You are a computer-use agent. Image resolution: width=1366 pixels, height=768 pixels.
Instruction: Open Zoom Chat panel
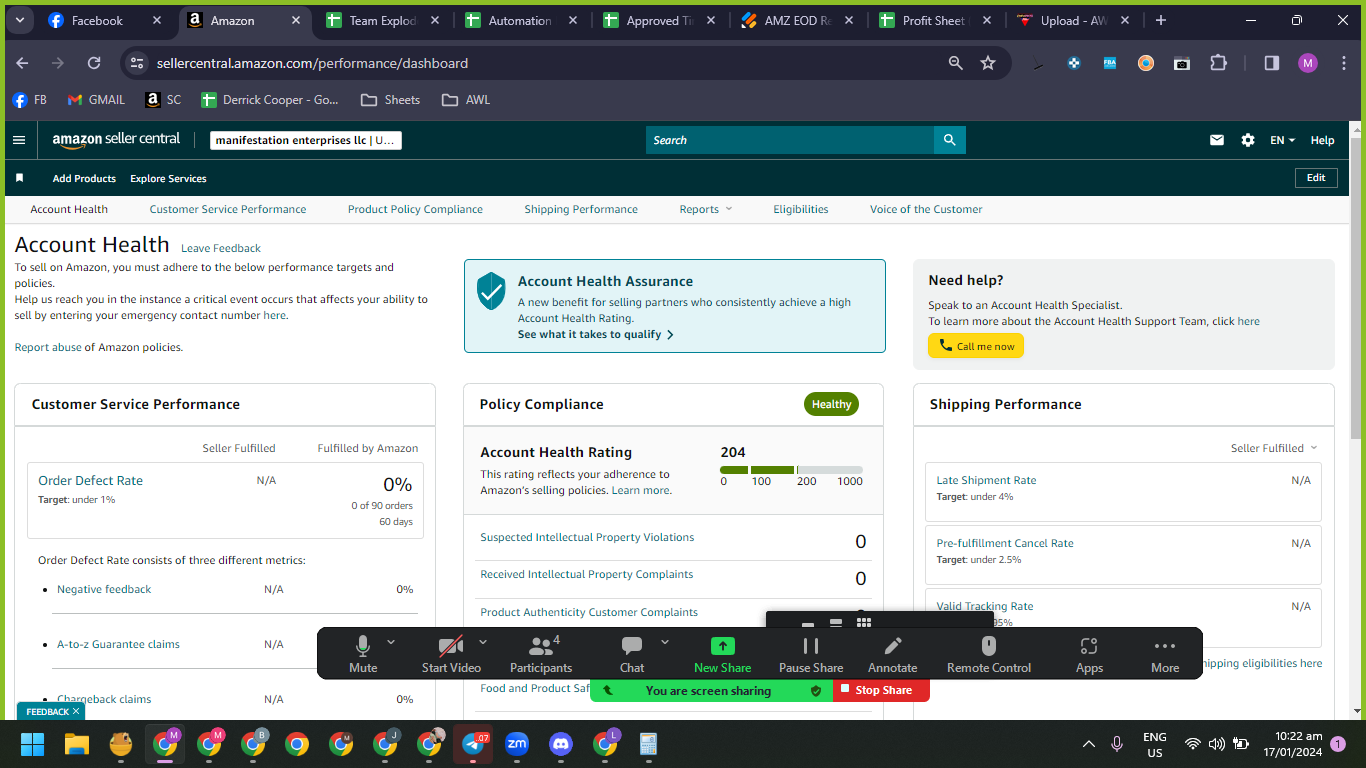(x=632, y=655)
